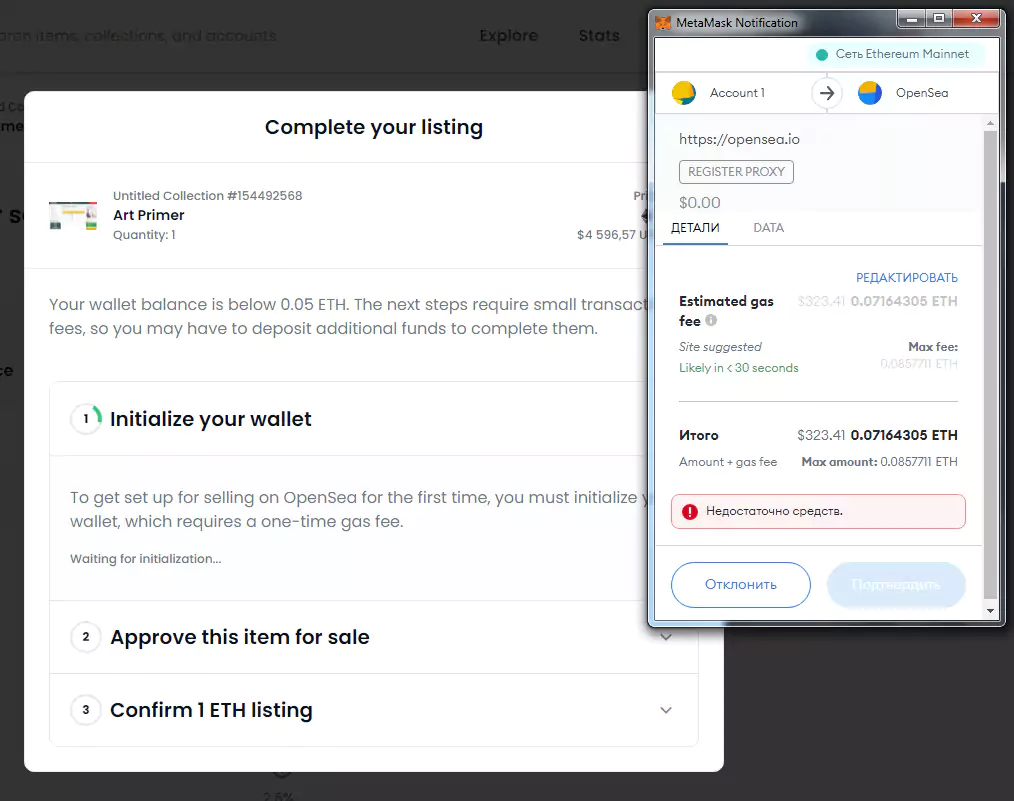This screenshot has width=1014, height=801.
Task: Expand the Confirm 1 ETH listing chevron
Action: point(666,710)
